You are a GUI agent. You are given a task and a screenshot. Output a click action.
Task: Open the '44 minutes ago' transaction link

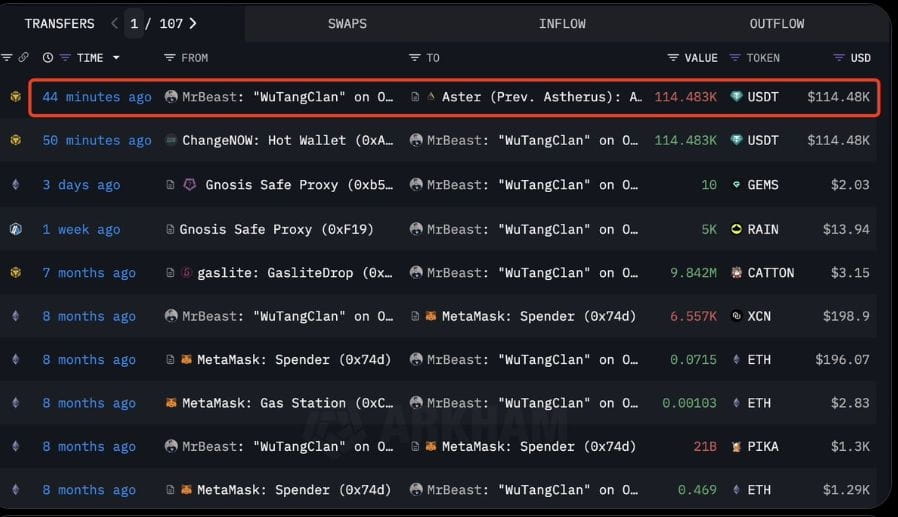[97, 97]
